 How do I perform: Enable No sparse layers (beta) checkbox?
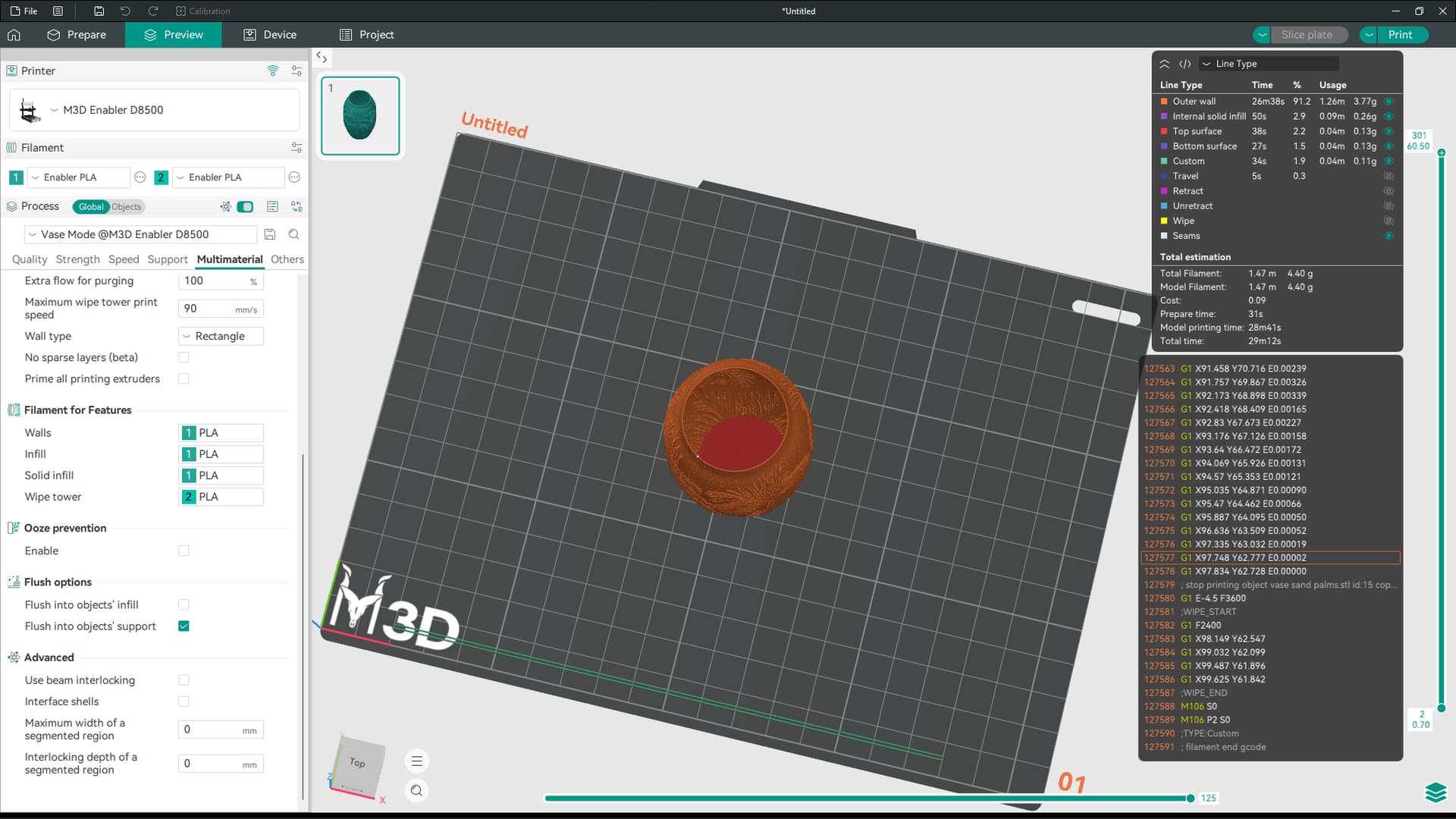point(184,357)
